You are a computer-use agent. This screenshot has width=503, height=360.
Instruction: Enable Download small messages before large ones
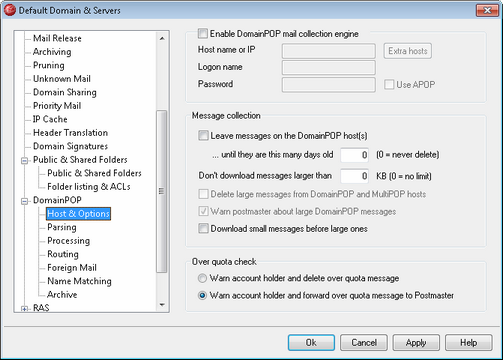pyautogui.click(x=203, y=229)
